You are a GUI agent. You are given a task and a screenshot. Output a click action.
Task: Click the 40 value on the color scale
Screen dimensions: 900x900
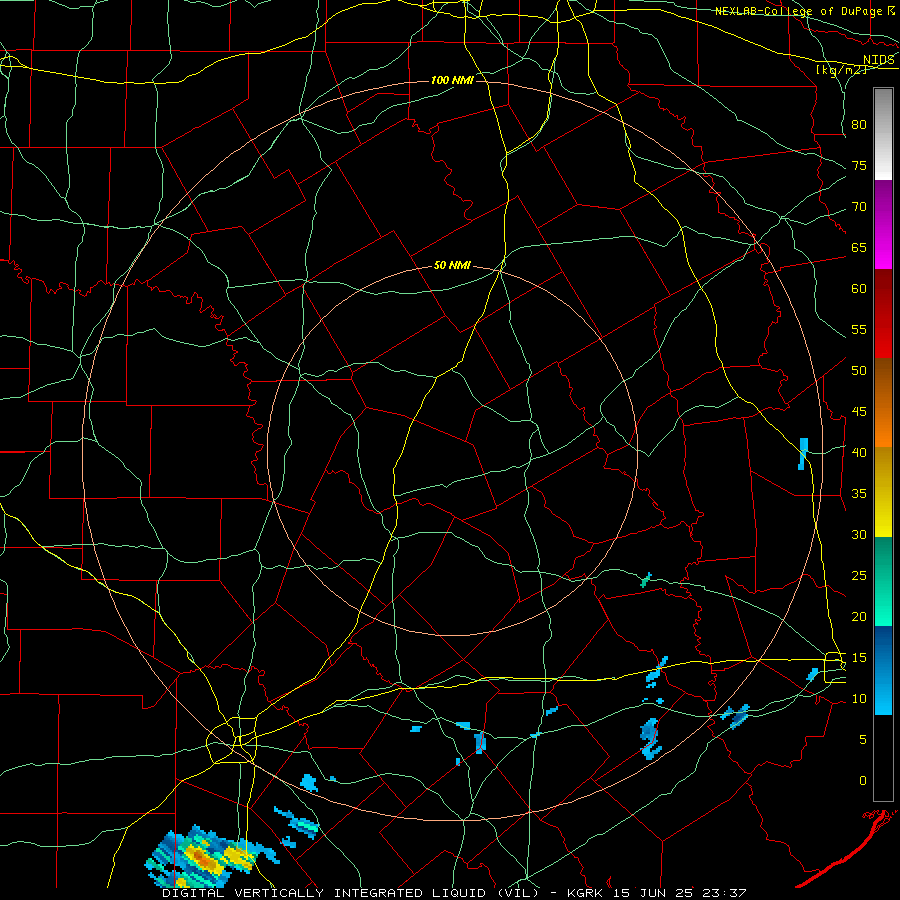tap(859, 453)
